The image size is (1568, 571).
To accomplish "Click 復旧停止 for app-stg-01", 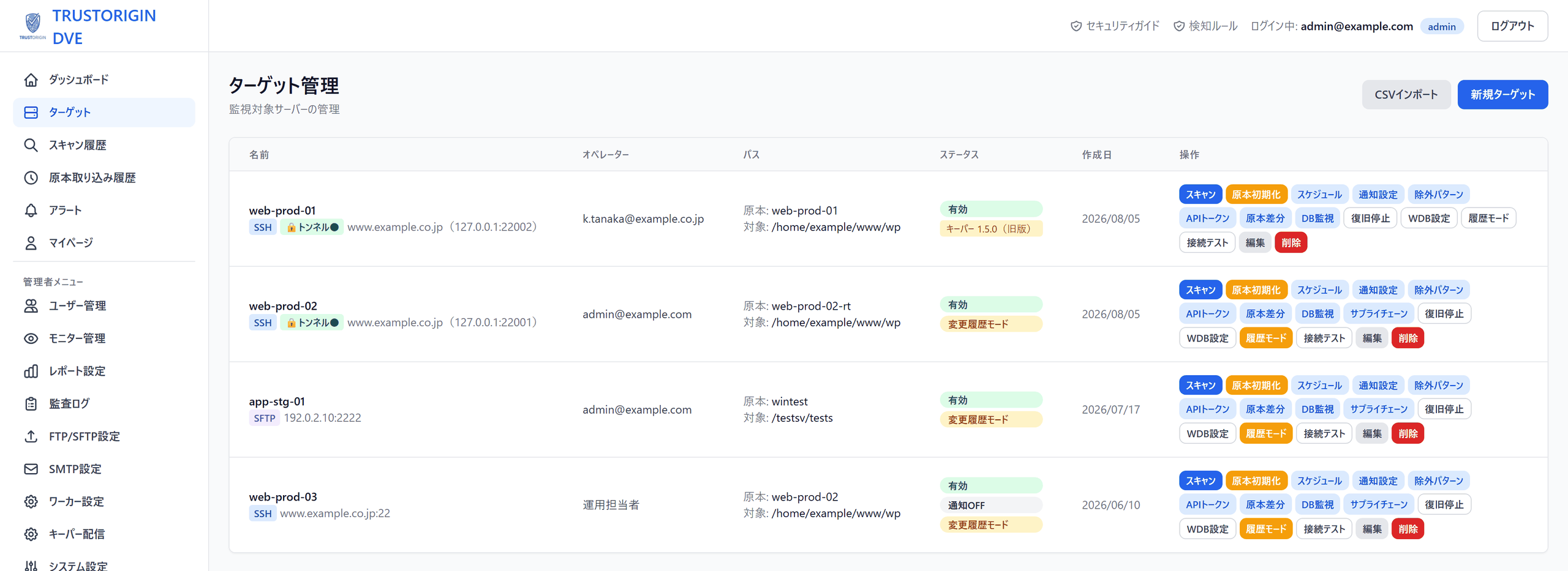I will point(1444,409).
